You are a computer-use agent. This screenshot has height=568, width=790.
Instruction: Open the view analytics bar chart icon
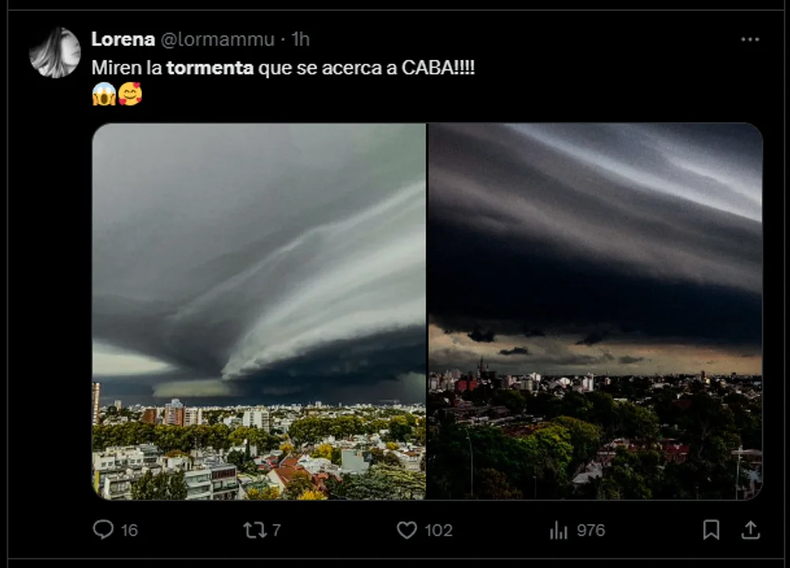click(558, 530)
